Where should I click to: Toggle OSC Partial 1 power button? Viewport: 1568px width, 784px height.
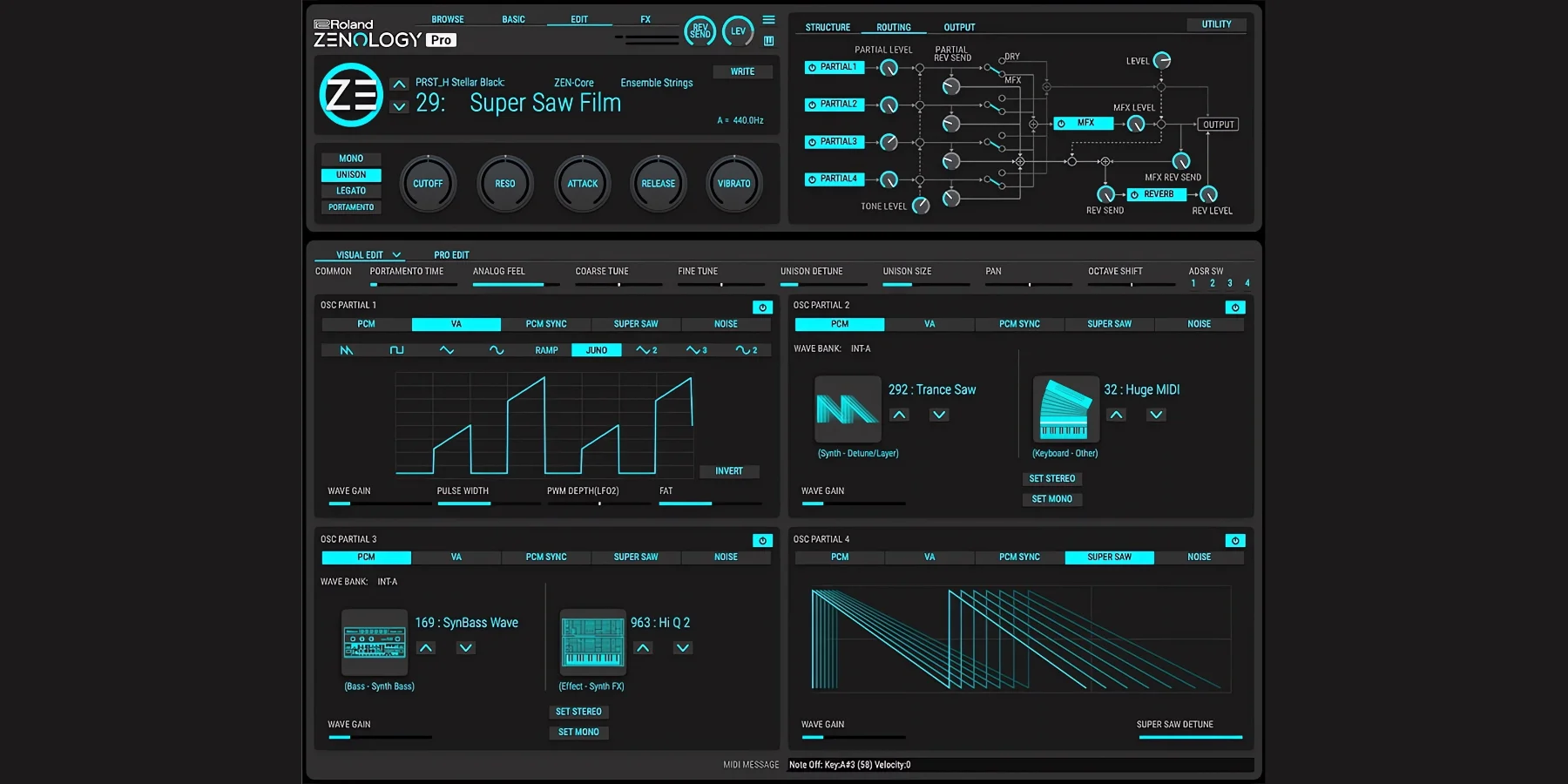(x=762, y=308)
